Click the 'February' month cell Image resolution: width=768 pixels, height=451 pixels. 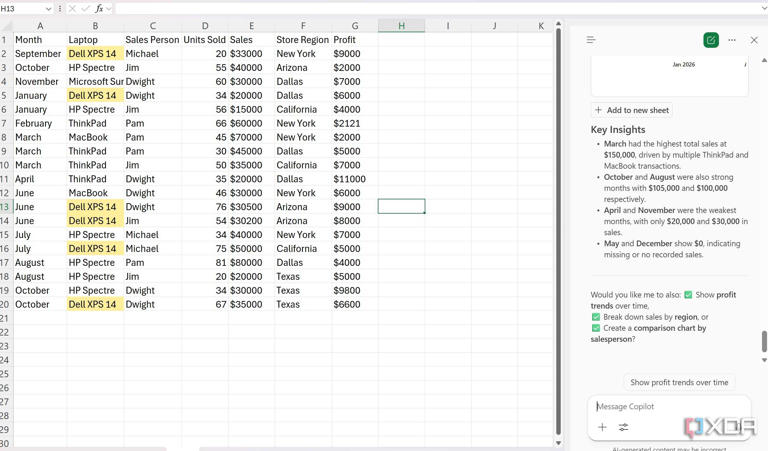point(40,123)
